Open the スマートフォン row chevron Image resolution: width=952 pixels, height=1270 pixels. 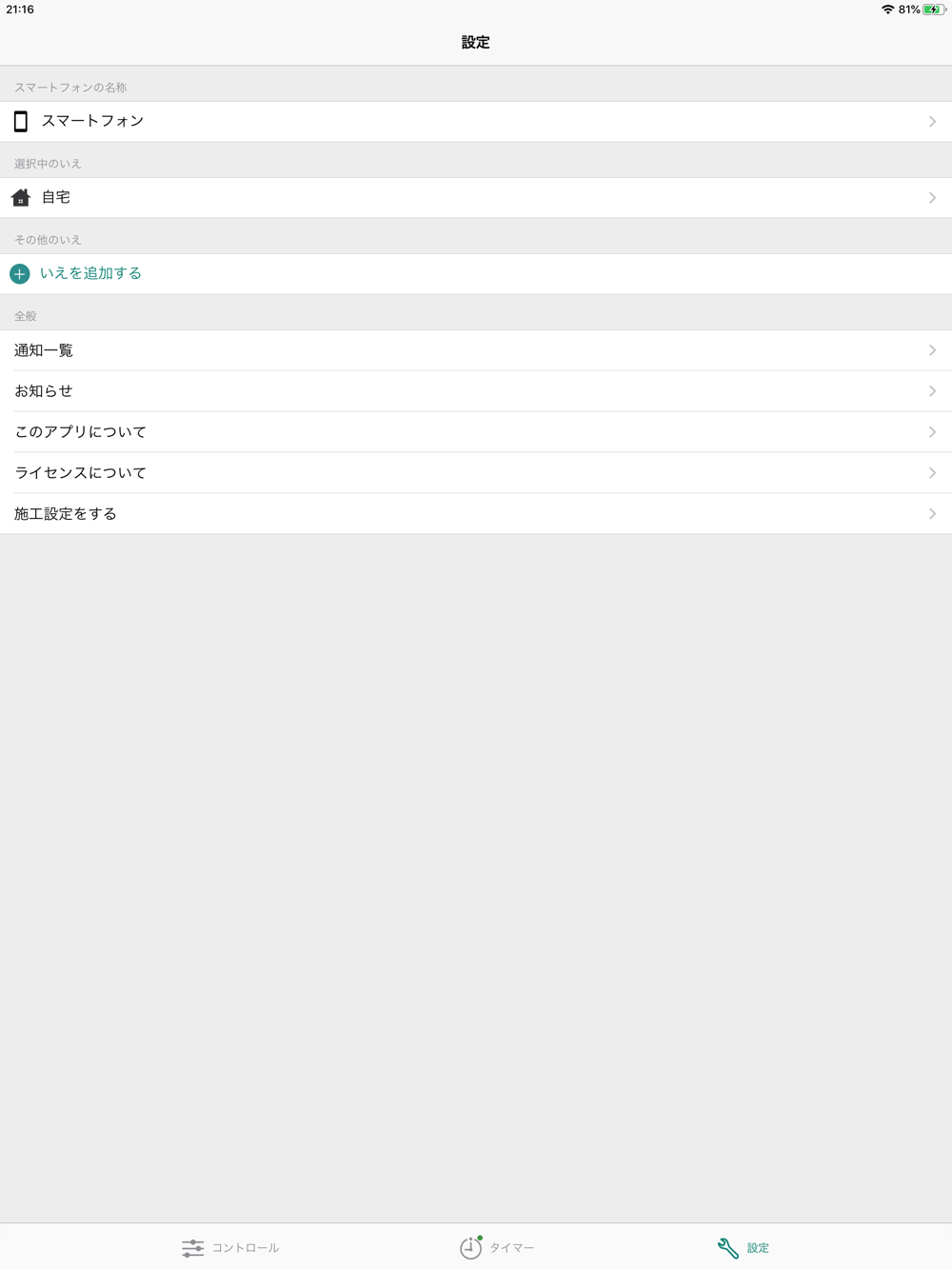[x=933, y=122]
